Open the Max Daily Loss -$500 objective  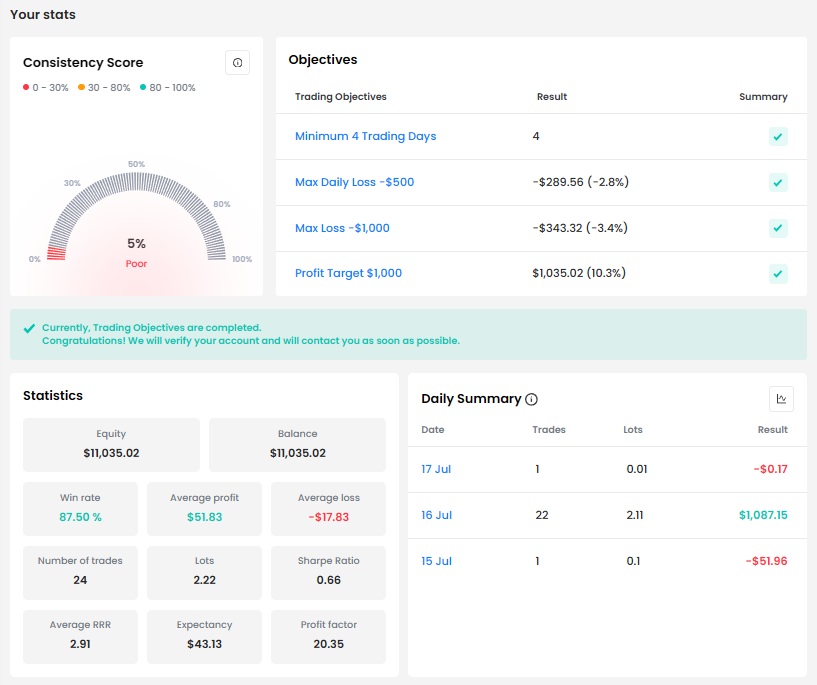[x=354, y=182]
